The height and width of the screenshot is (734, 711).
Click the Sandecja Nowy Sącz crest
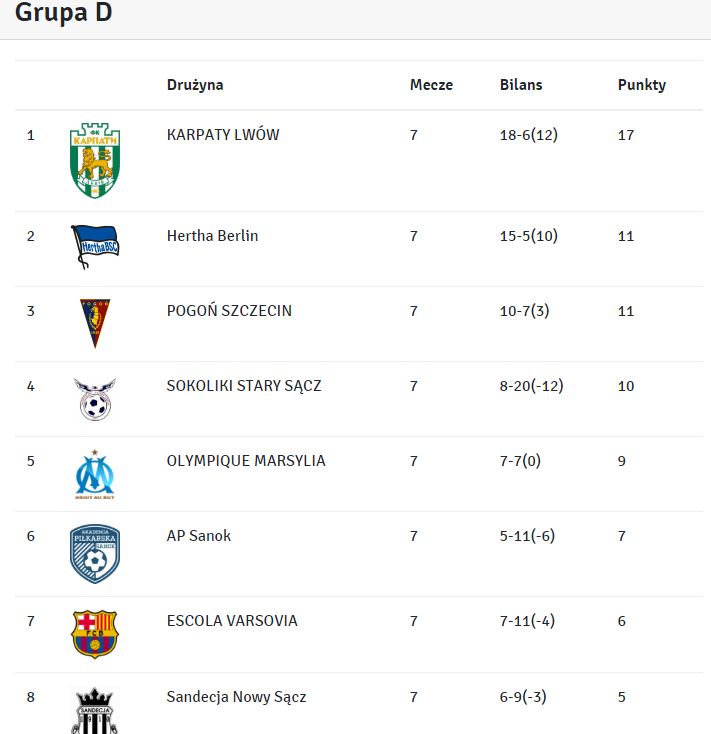point(95,710)
